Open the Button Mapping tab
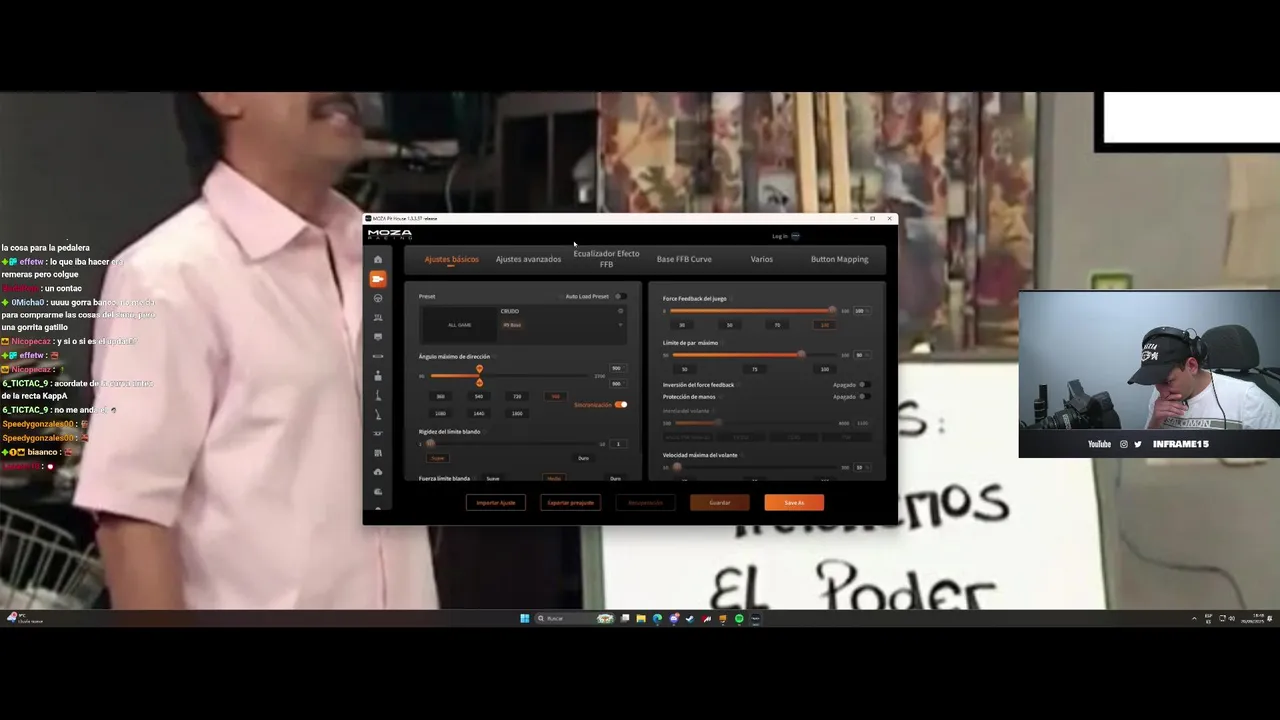This screenshot has height=720, width=1280. (x=839, y=259)
